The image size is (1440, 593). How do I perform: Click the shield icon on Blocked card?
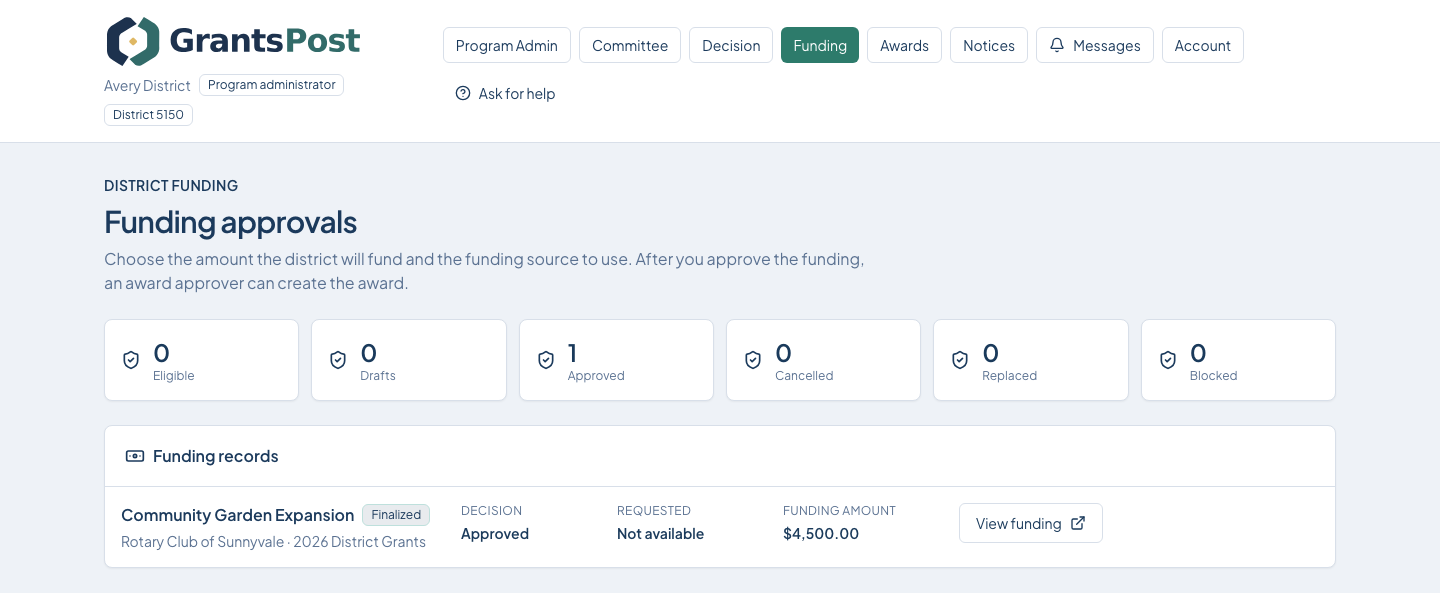pos(1168,360)
